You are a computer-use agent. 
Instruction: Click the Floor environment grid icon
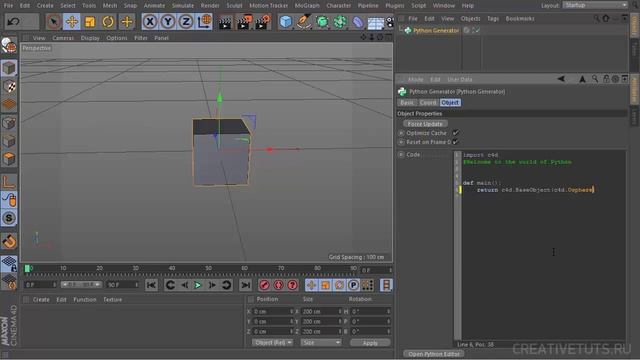376,22
